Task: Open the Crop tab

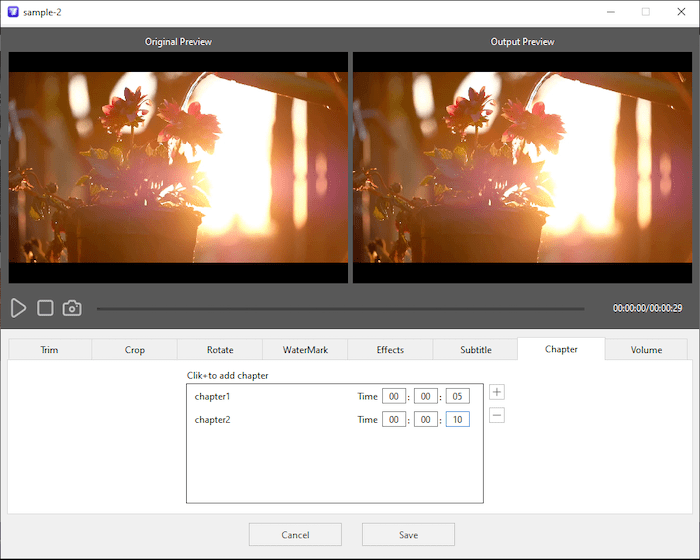Action: [x=135, y=350]
